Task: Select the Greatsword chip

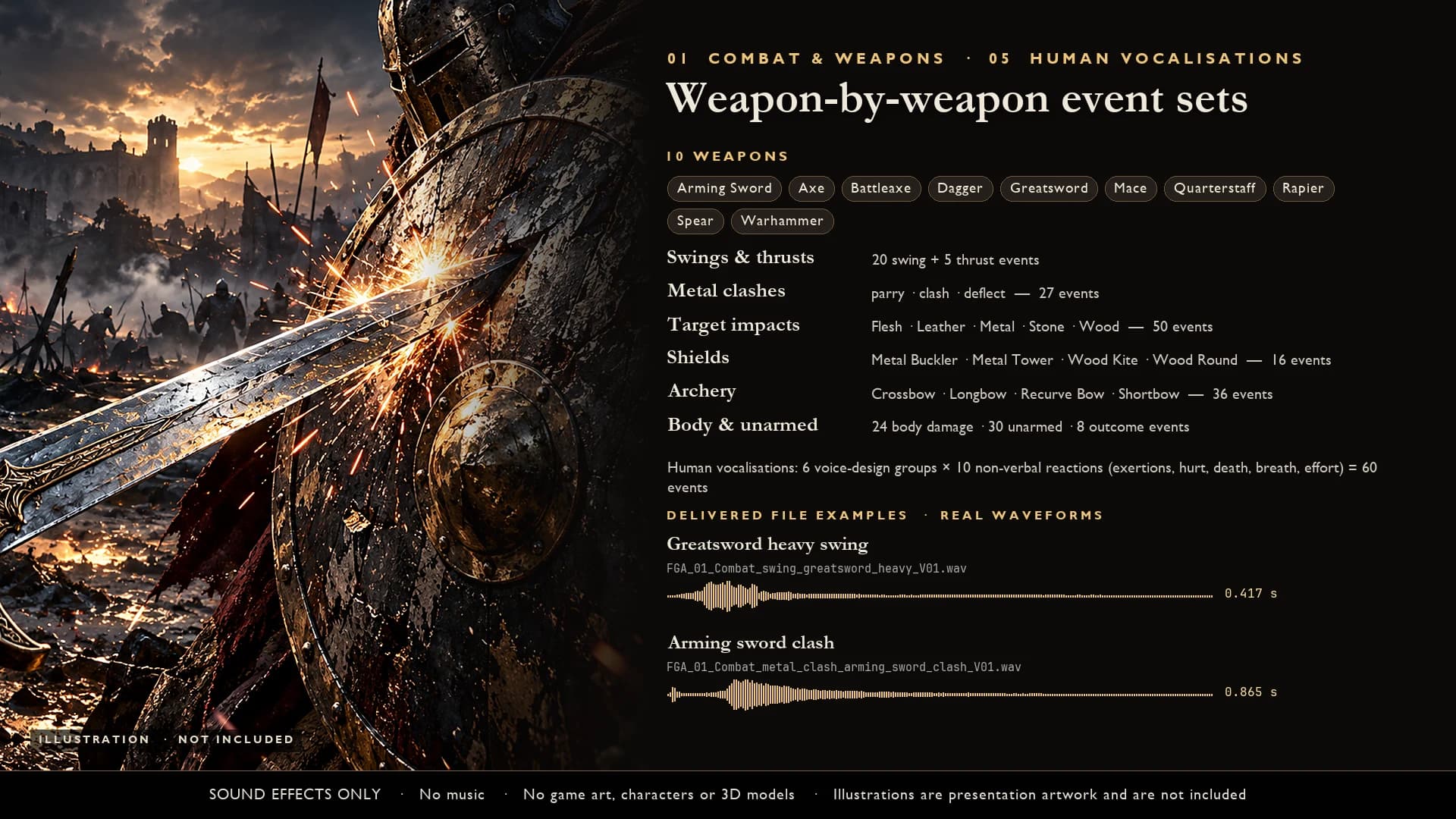Action: point(1049,188)
